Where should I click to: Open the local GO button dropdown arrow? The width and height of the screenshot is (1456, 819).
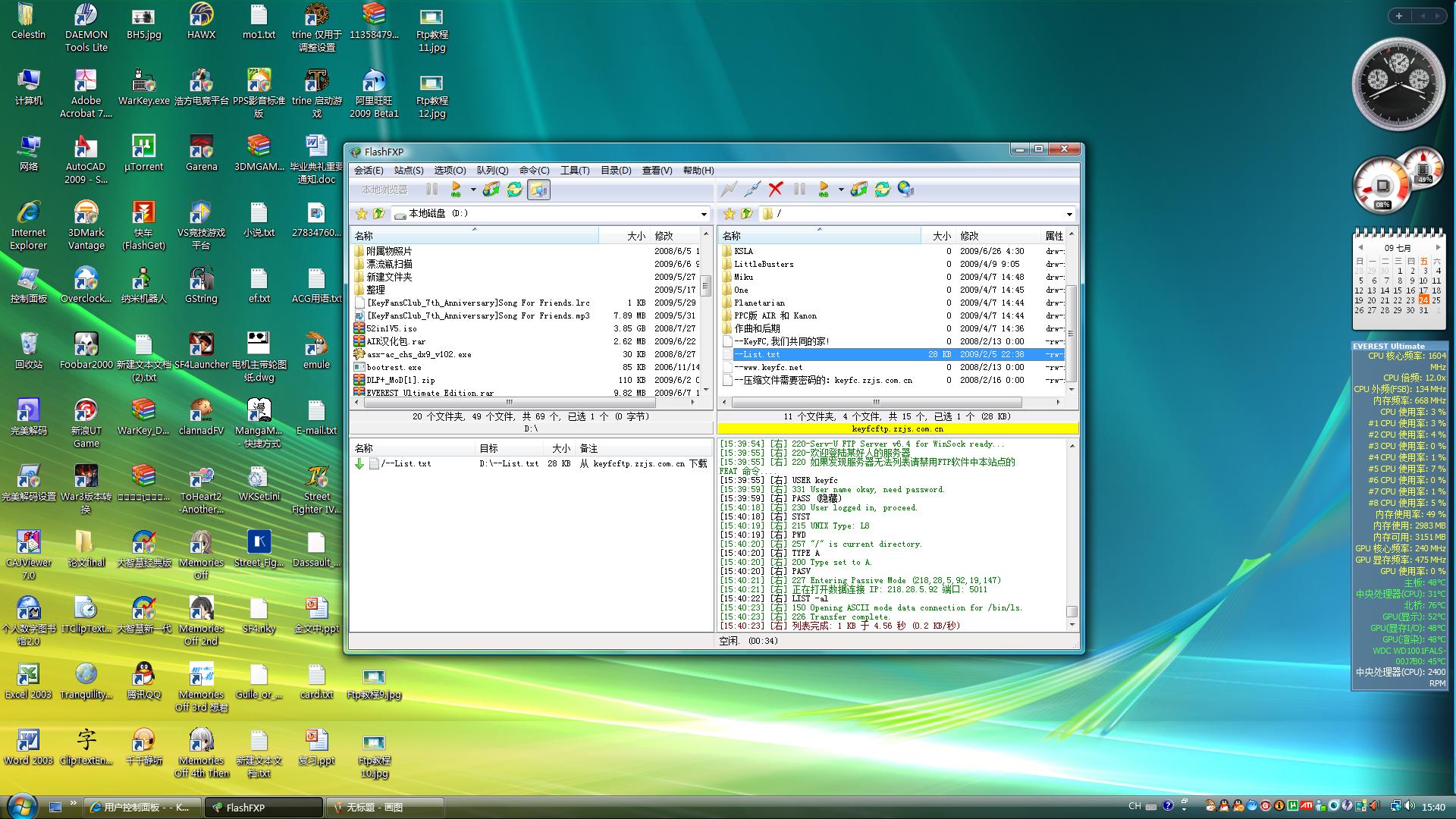tap(472, 190)
